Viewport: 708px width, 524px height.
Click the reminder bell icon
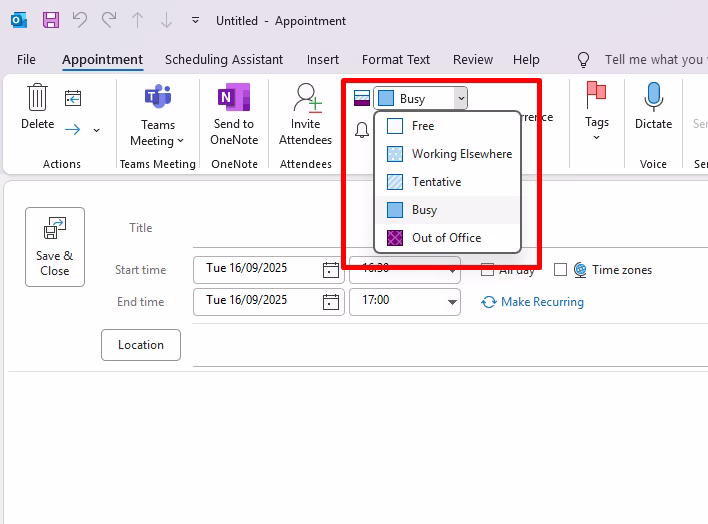point(362,129)
